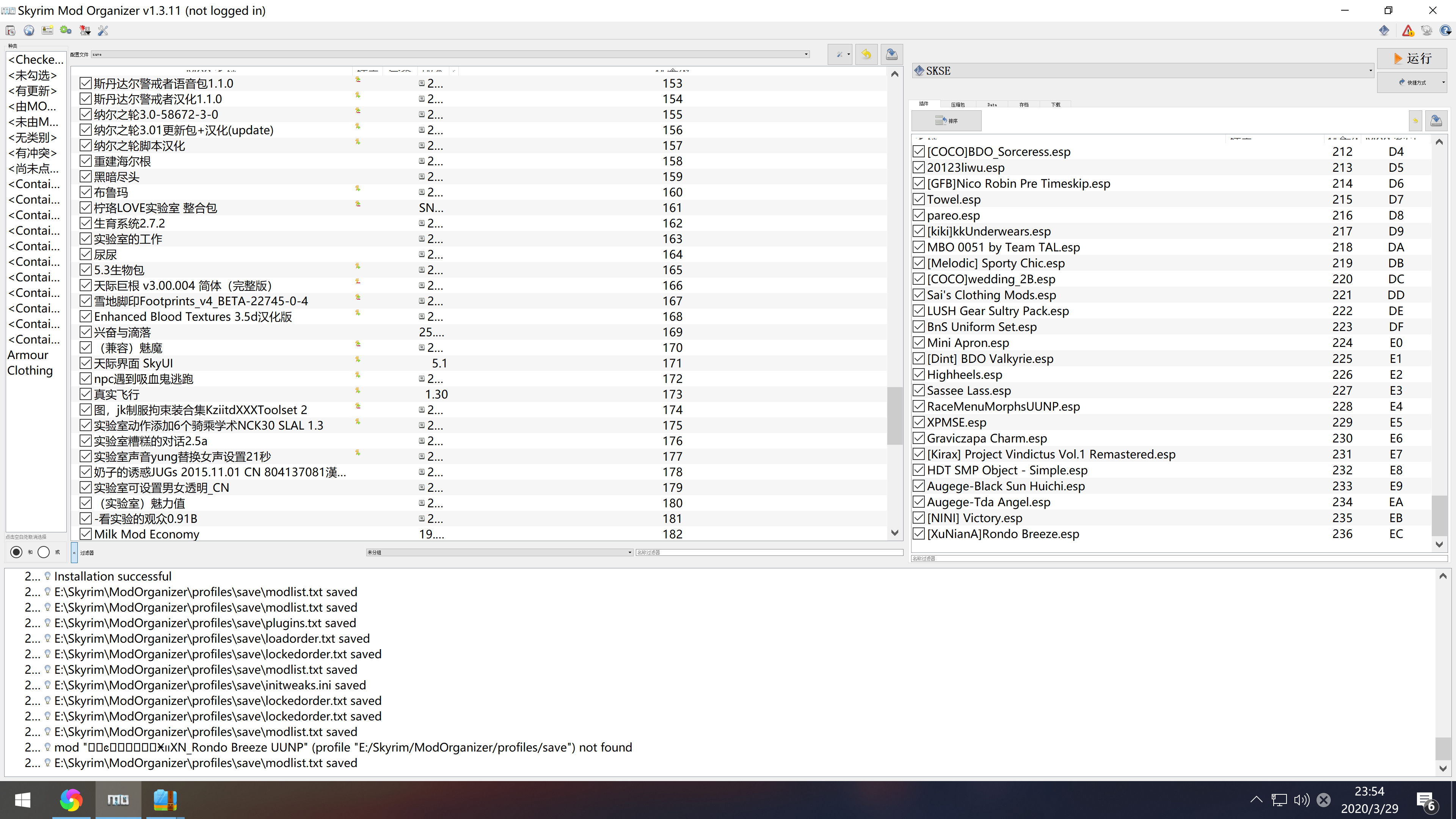Viewport: 1456px width, 819px height.
Task: Click the puzzle-piece tools icon
Action: [85, 30]
